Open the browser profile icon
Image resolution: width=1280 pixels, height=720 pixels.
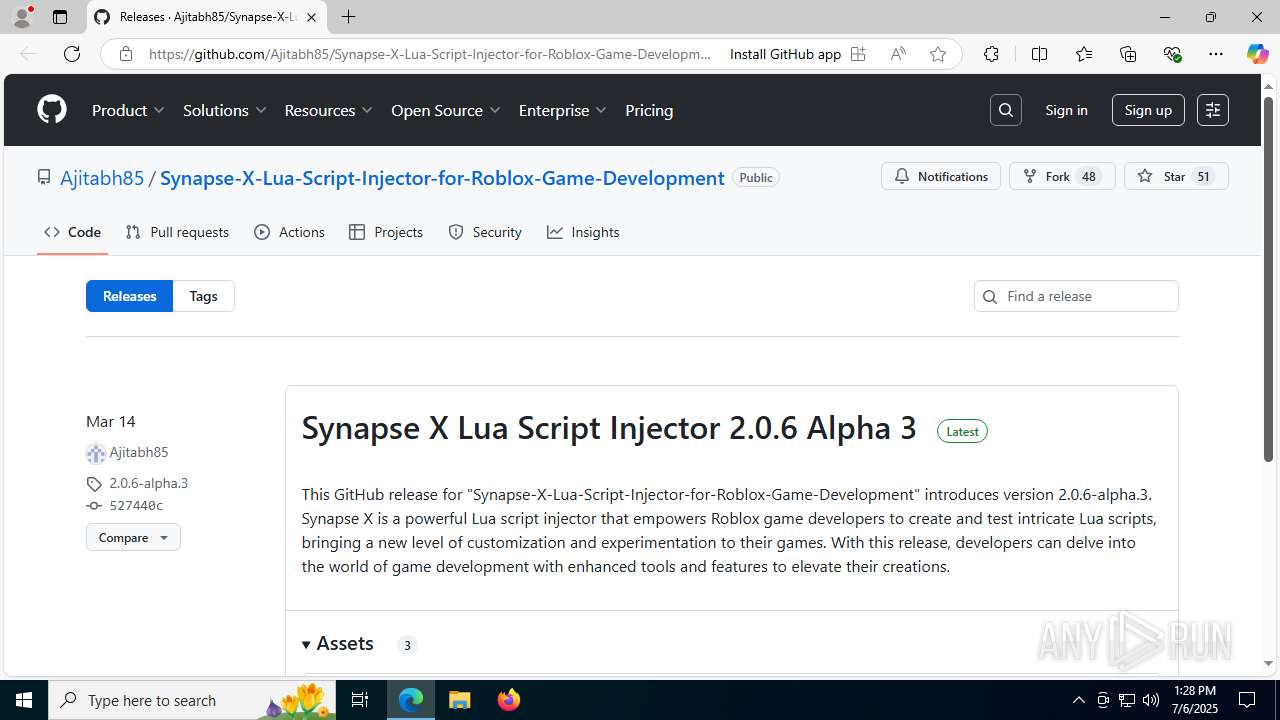click(x=22, y=17)
